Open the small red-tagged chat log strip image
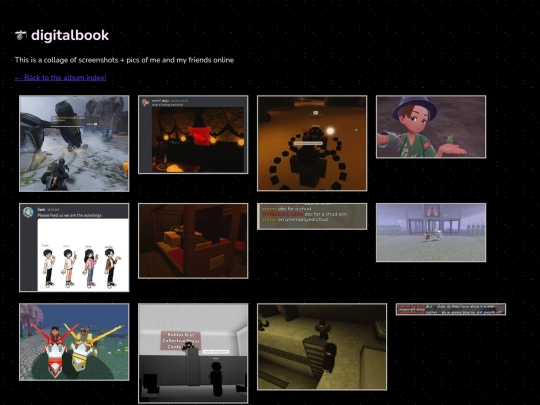The height and width of the screenshot is (405, 540). pyautogui.click(x=450, y=309)
